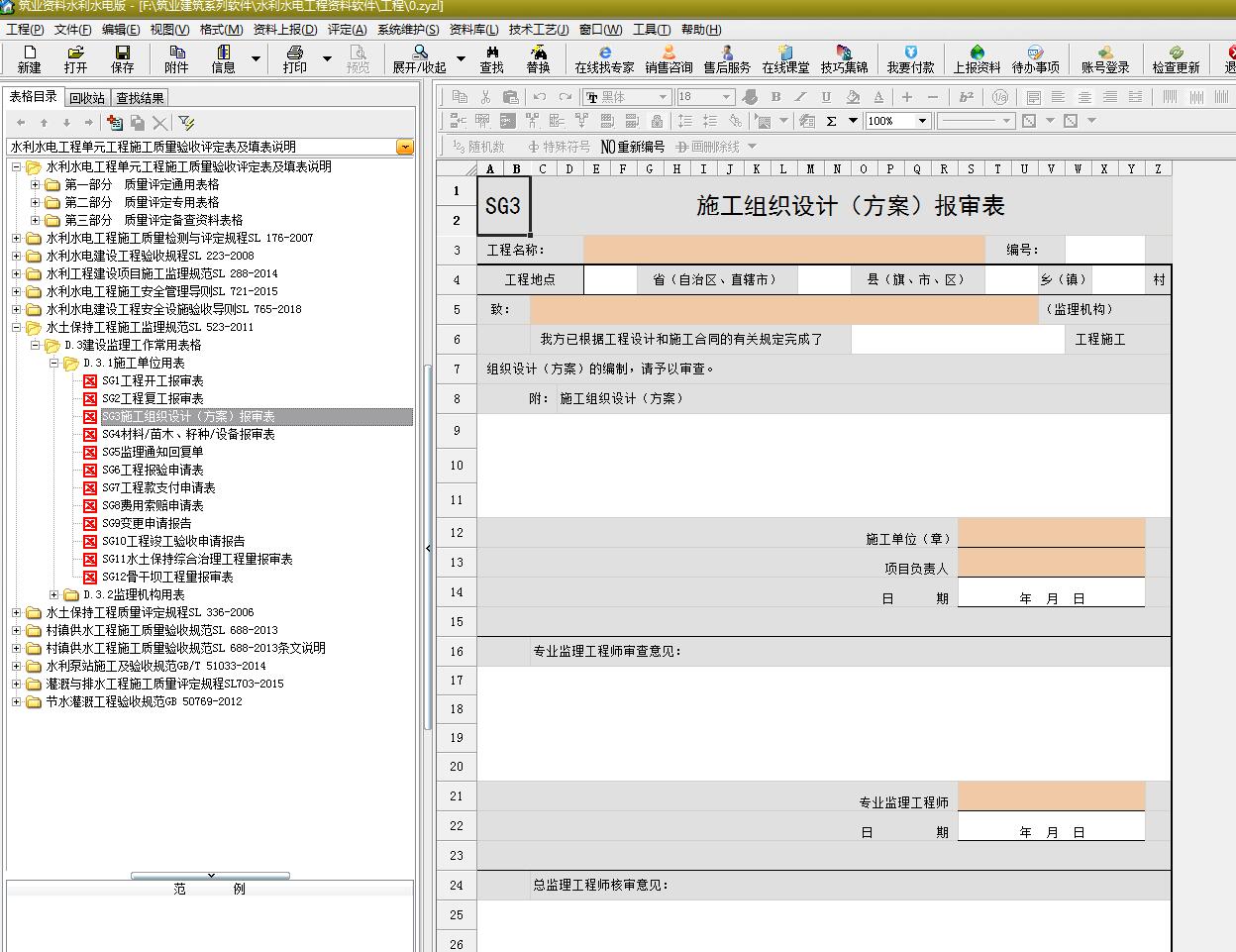The image size is (1236, 952).
Task: Expand the D.3.2监理机构用表 folder
Action: point(54,594)
